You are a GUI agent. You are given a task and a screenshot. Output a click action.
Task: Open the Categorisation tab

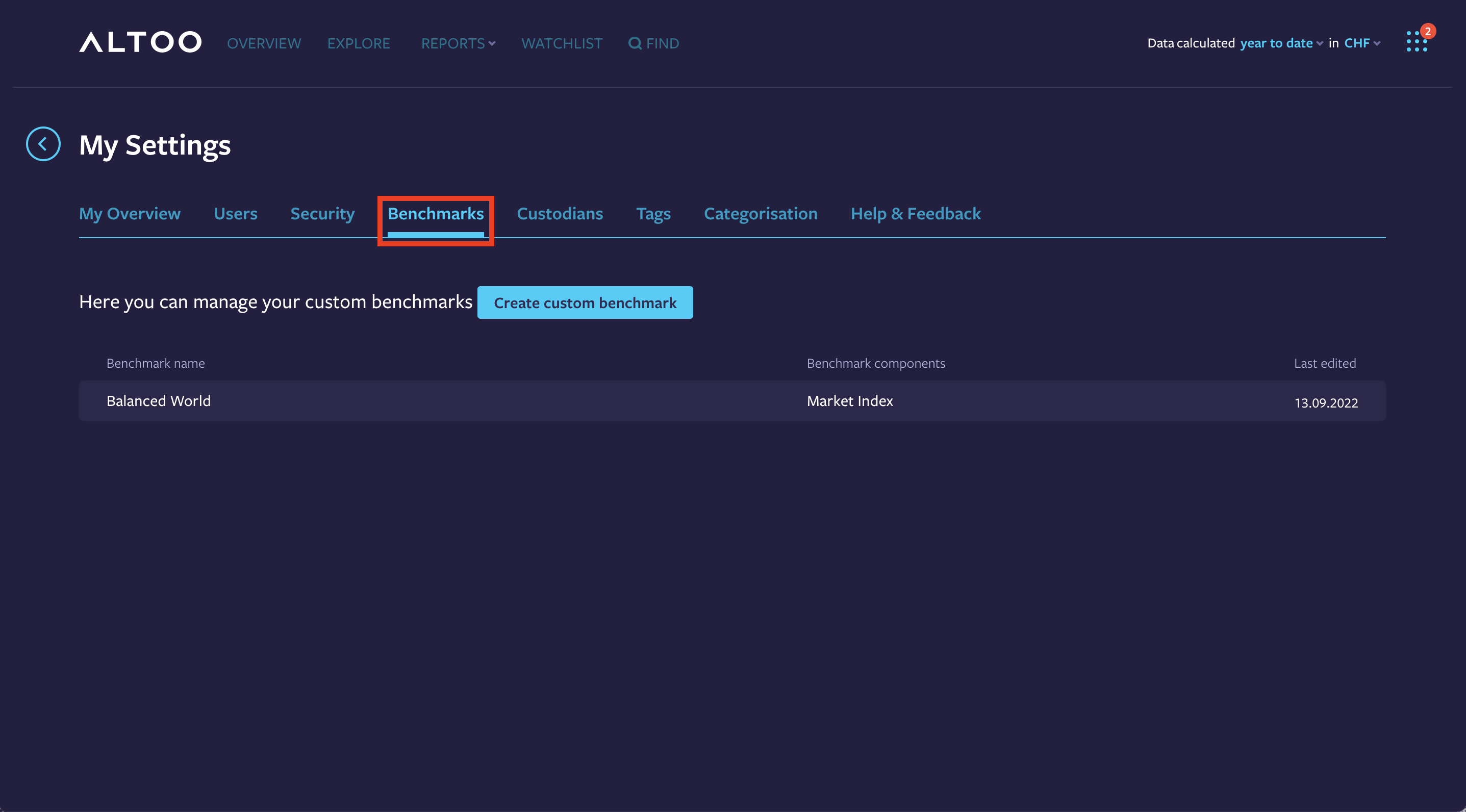pyautogui.click(x=761, y=213)
